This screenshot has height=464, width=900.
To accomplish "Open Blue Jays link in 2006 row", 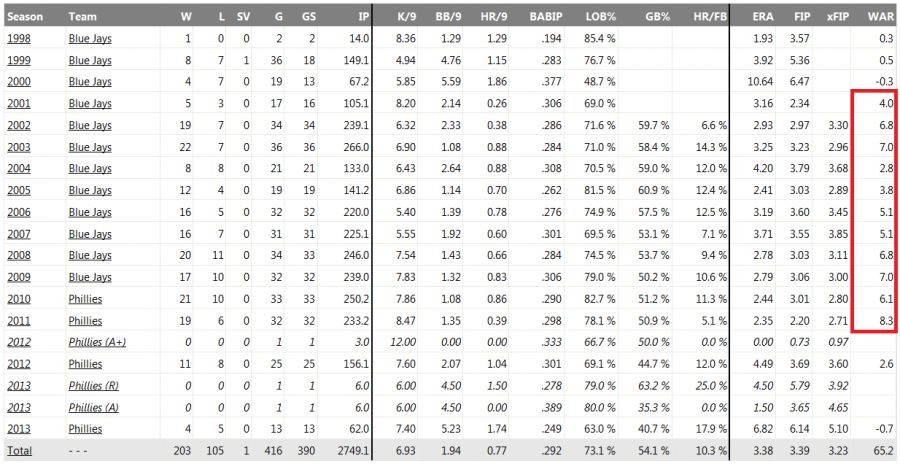I will pos(89,211).
